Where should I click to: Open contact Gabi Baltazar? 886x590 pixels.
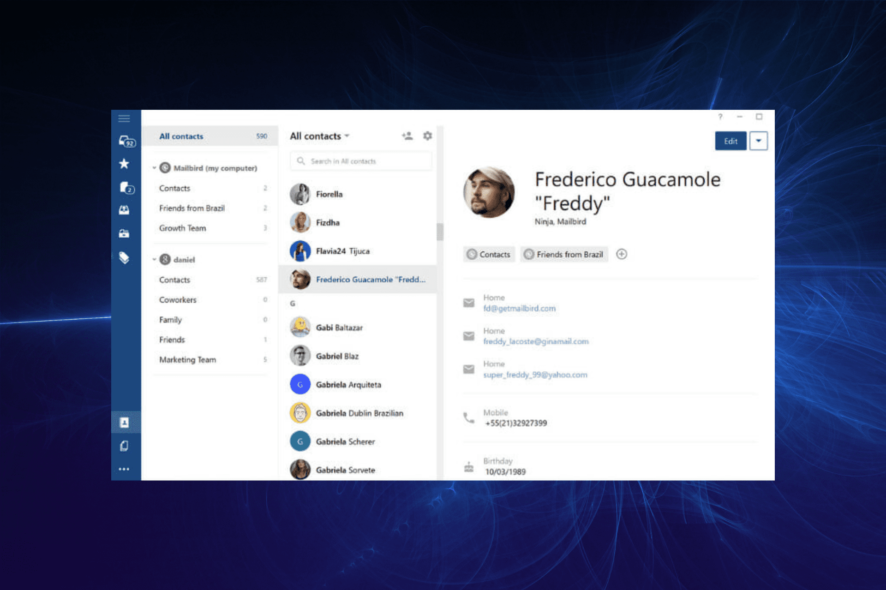358,327
